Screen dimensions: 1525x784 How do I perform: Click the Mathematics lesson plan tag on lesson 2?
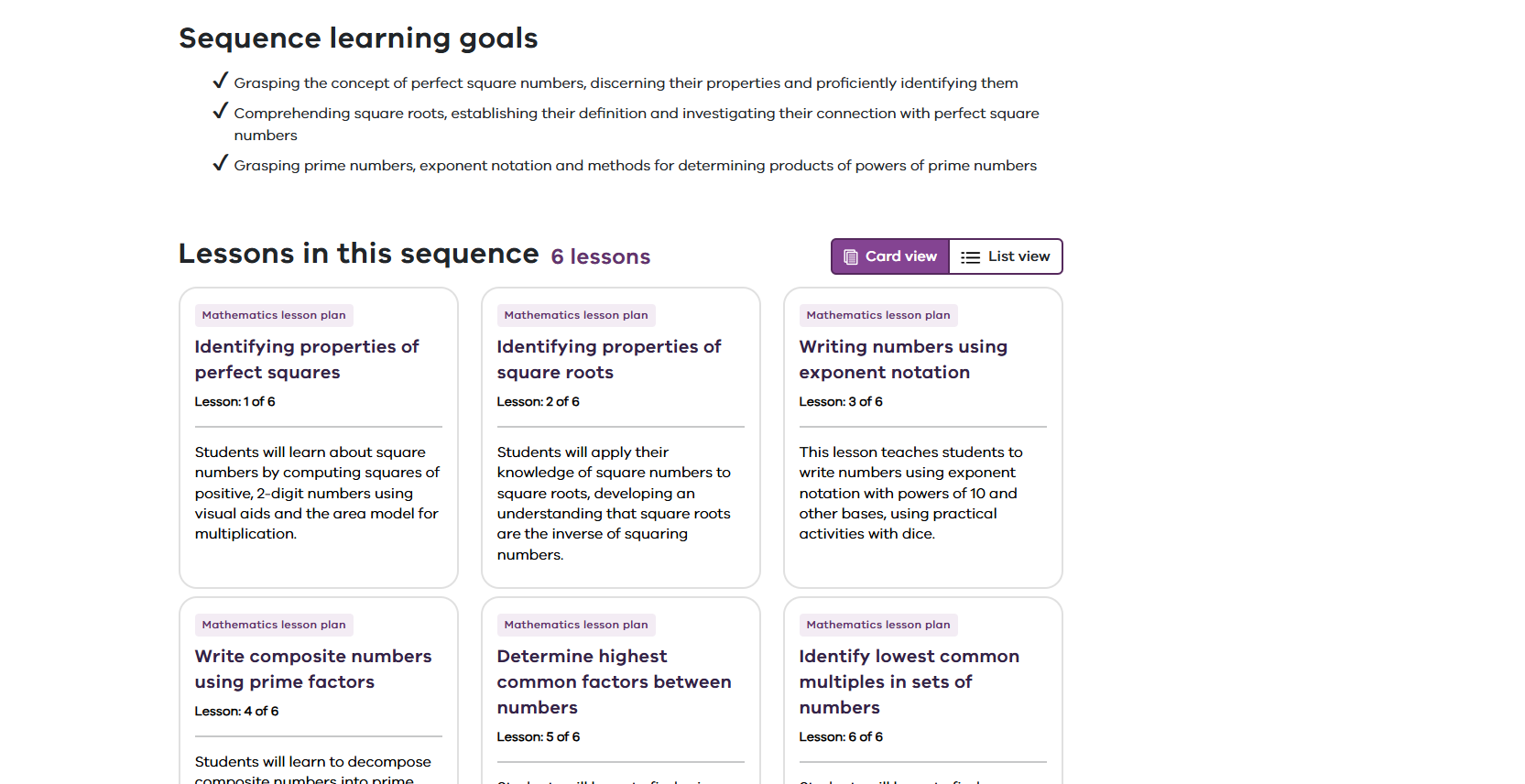coord(576,315)
